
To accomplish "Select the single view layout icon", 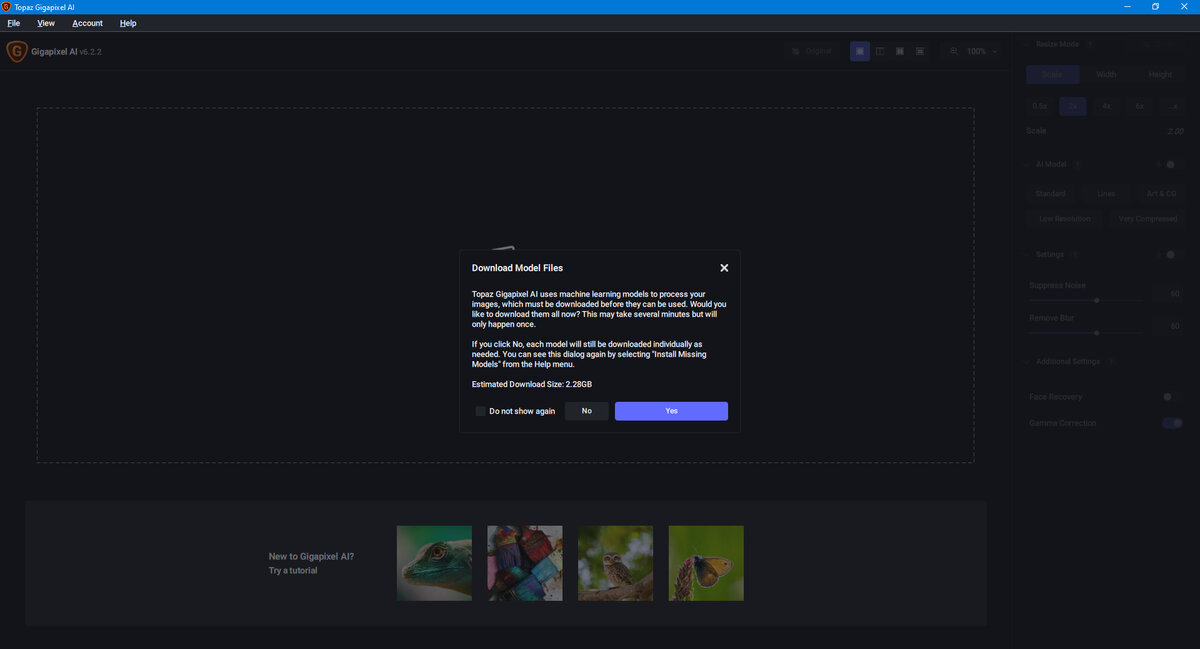I will (x=860, y=51).
